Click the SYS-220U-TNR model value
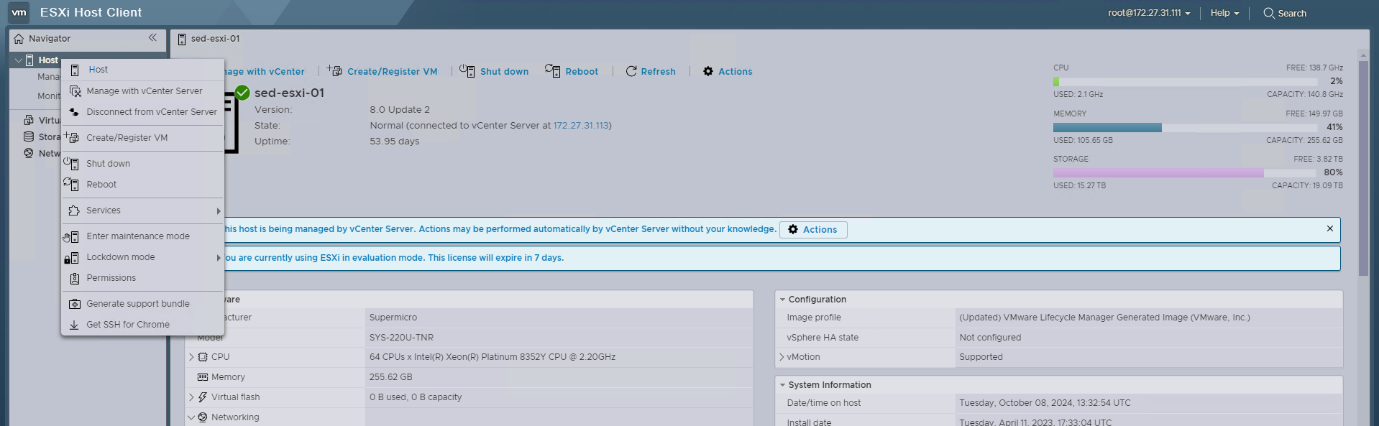1379x426 pixels. coord(403,337)
